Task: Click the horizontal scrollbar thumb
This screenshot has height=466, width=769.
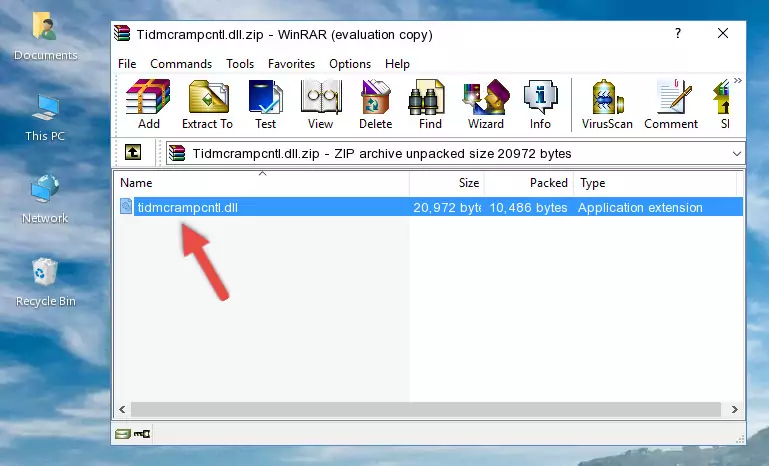Action: (x=426, y=409)
